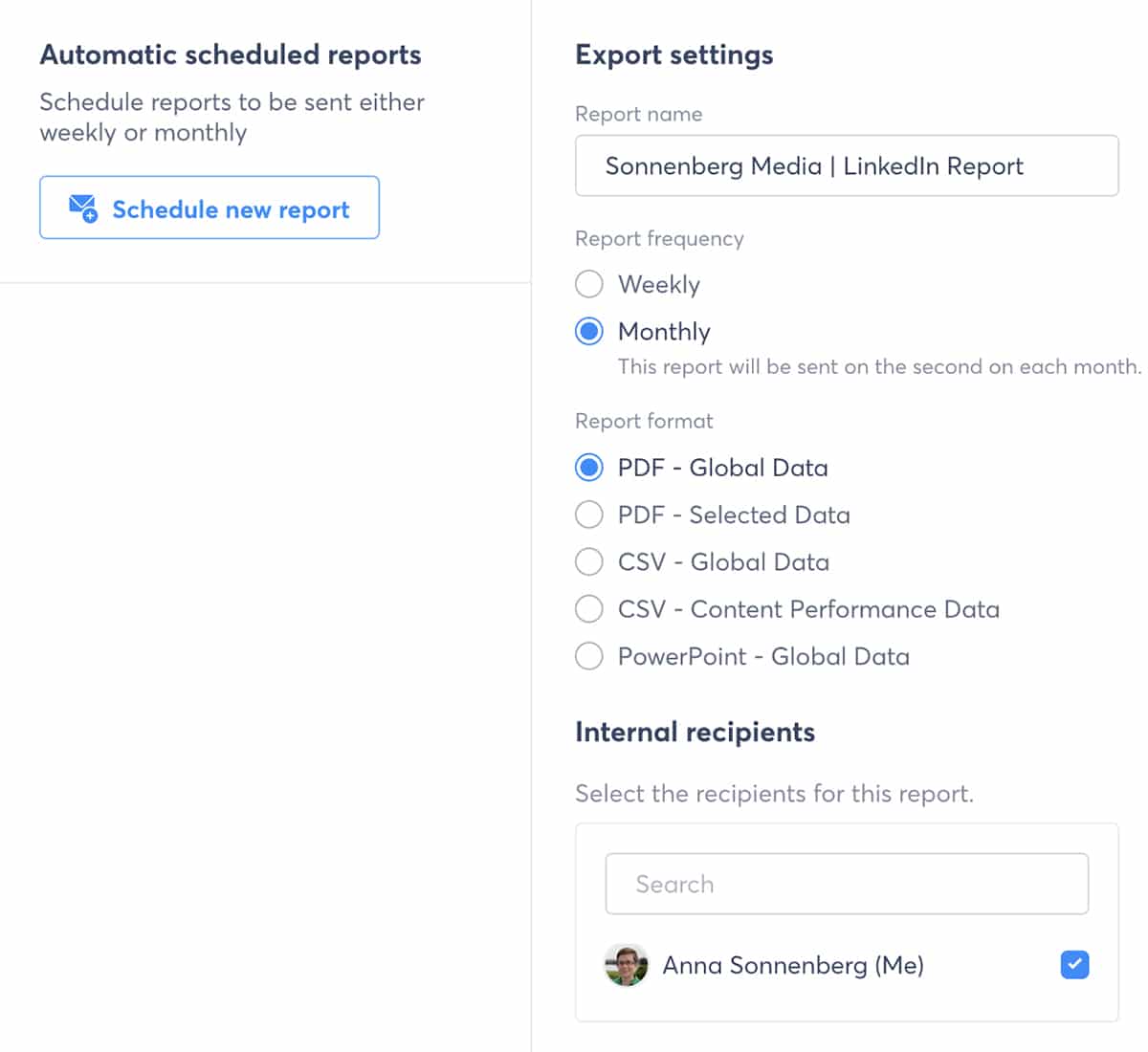The width and height of the screenshot is (1148, 1052).
Task: Click the envelope-plus icon for scheduling
Action: [83, 208]
